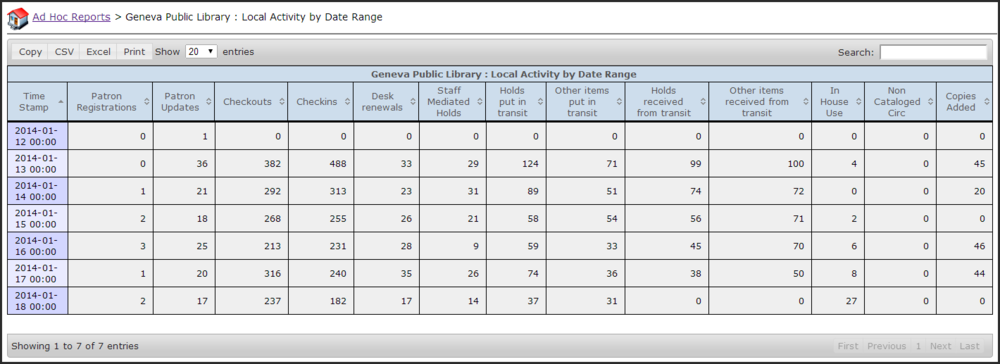Viewport: 1000px width, 364px height.
Task: Open the Show entries dropdown
Action: pos(202,52)
